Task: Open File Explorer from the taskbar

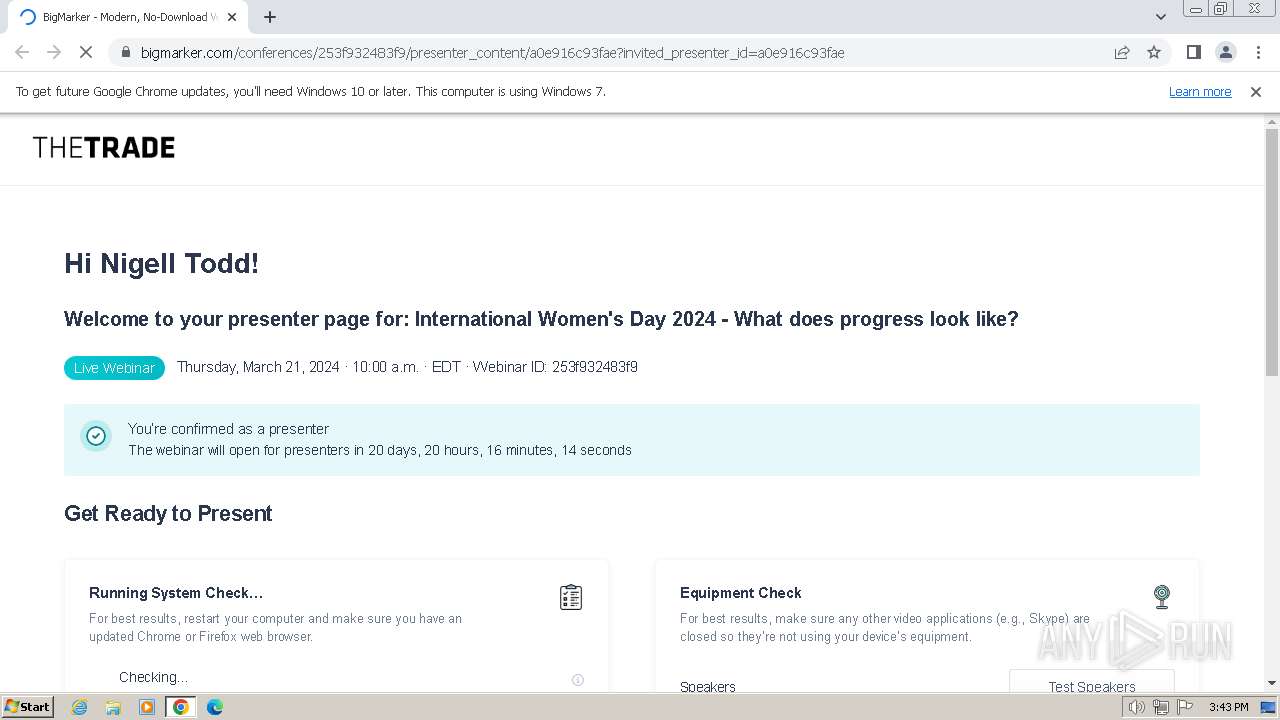Action: point(113,707)
